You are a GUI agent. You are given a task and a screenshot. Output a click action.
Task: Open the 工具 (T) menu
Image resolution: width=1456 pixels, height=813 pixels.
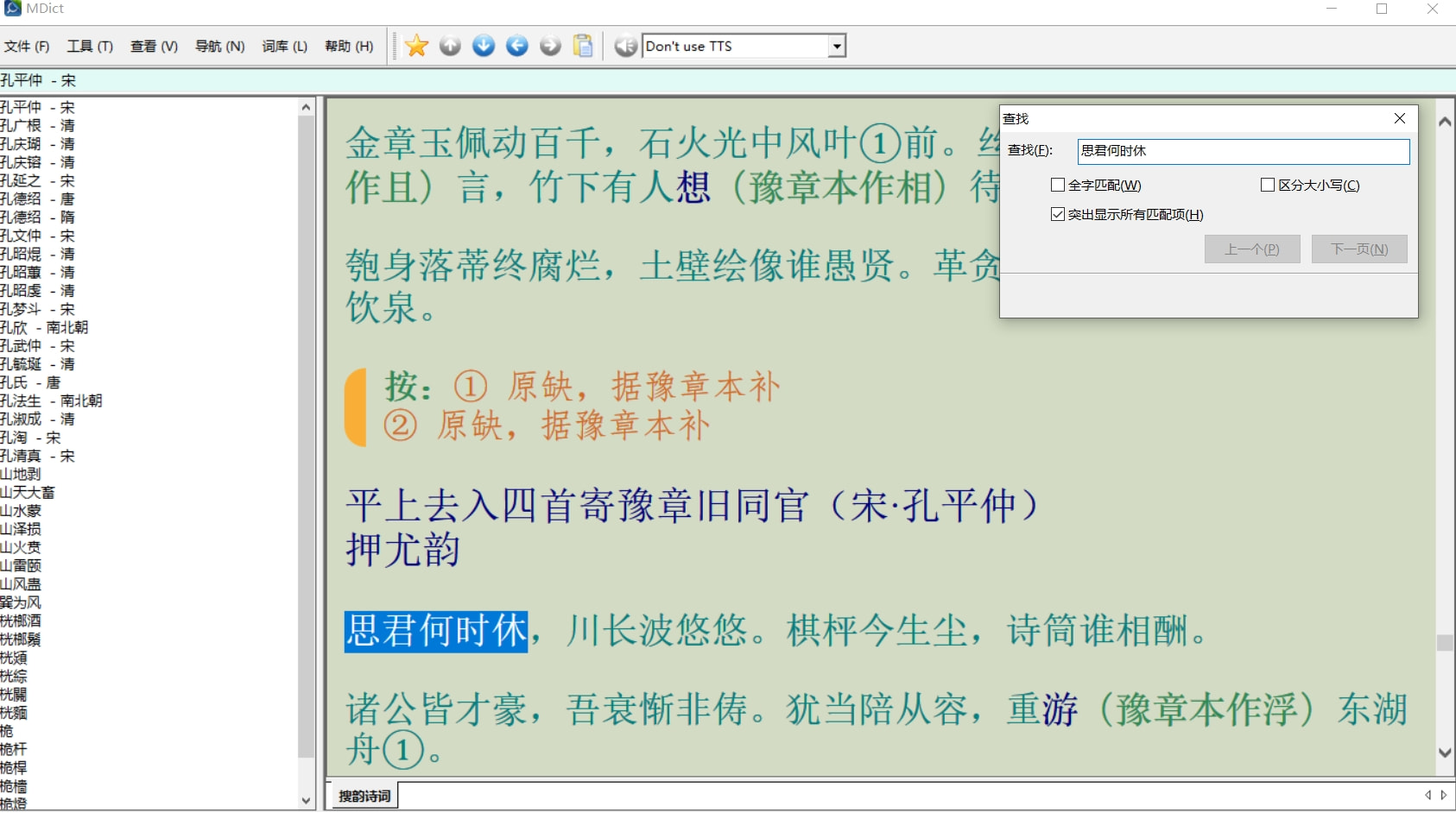[90, 47]
